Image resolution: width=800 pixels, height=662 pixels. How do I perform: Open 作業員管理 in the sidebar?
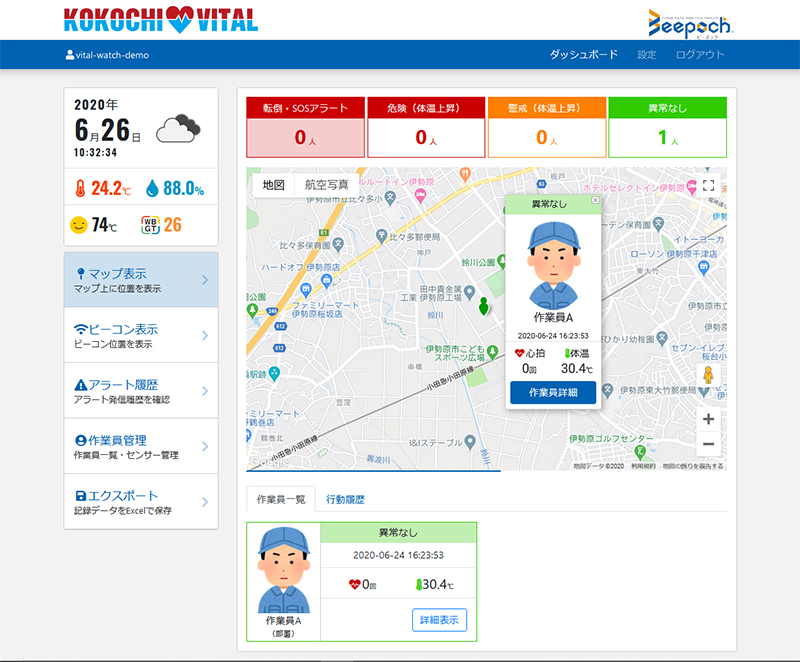(x=141, y=446)
